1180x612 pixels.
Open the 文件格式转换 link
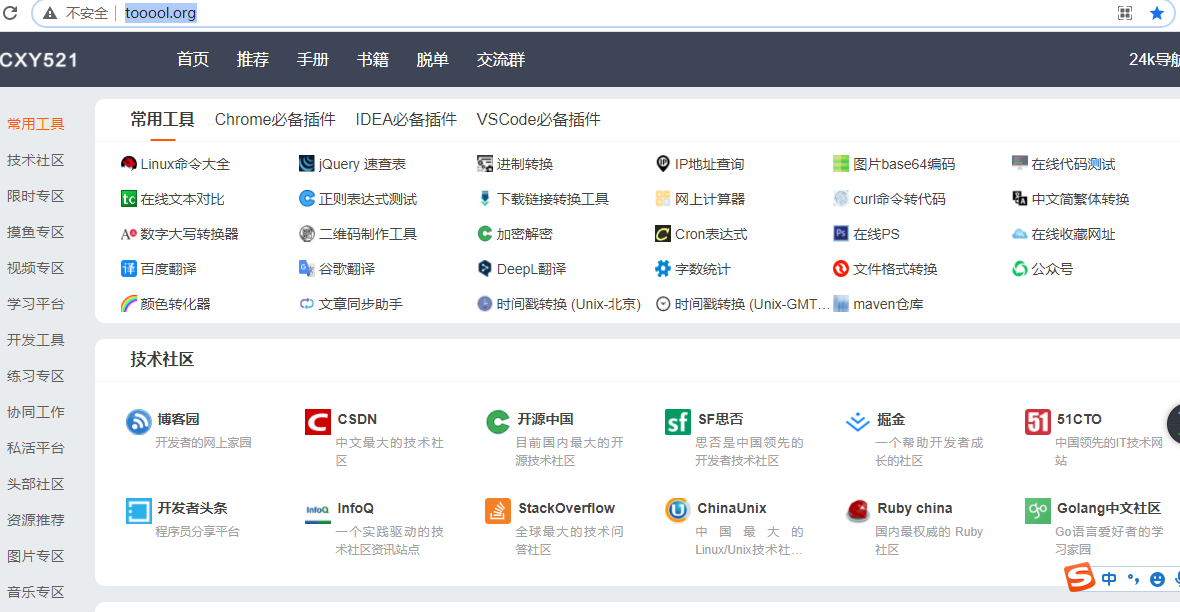885,269
